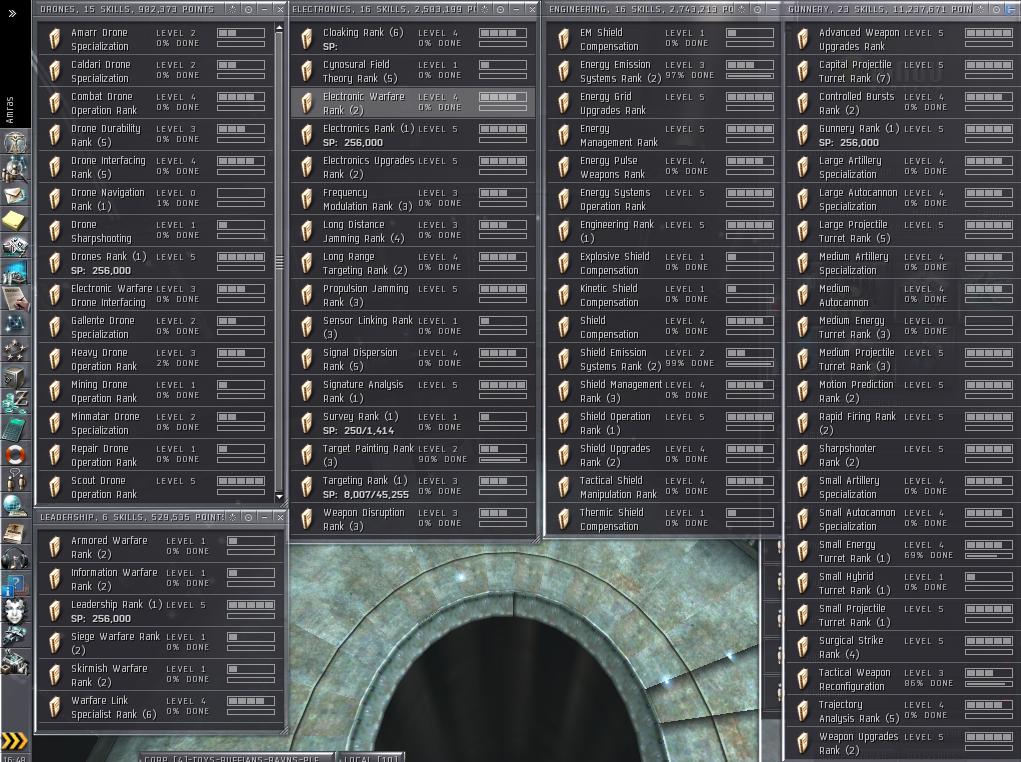1021x762 pixels.
Task: Open the calculator icon in sidebar
Action: [15, 429]
